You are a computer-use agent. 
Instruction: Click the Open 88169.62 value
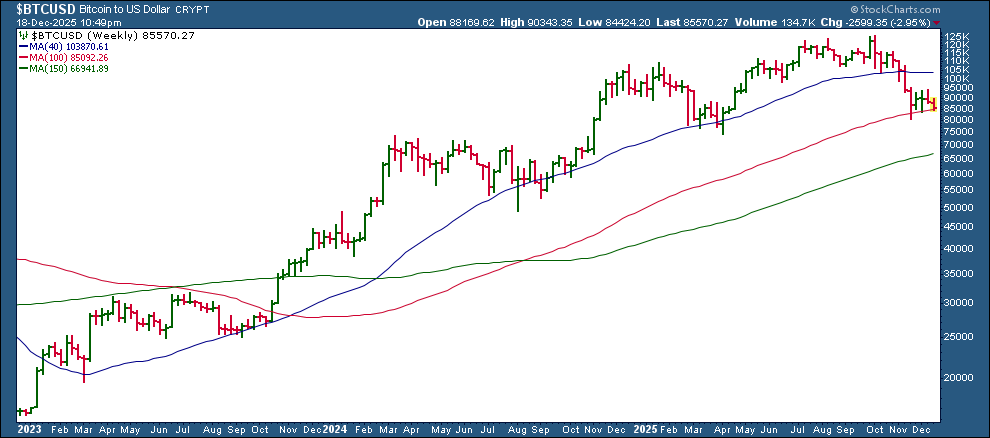[x=457, y=23]
